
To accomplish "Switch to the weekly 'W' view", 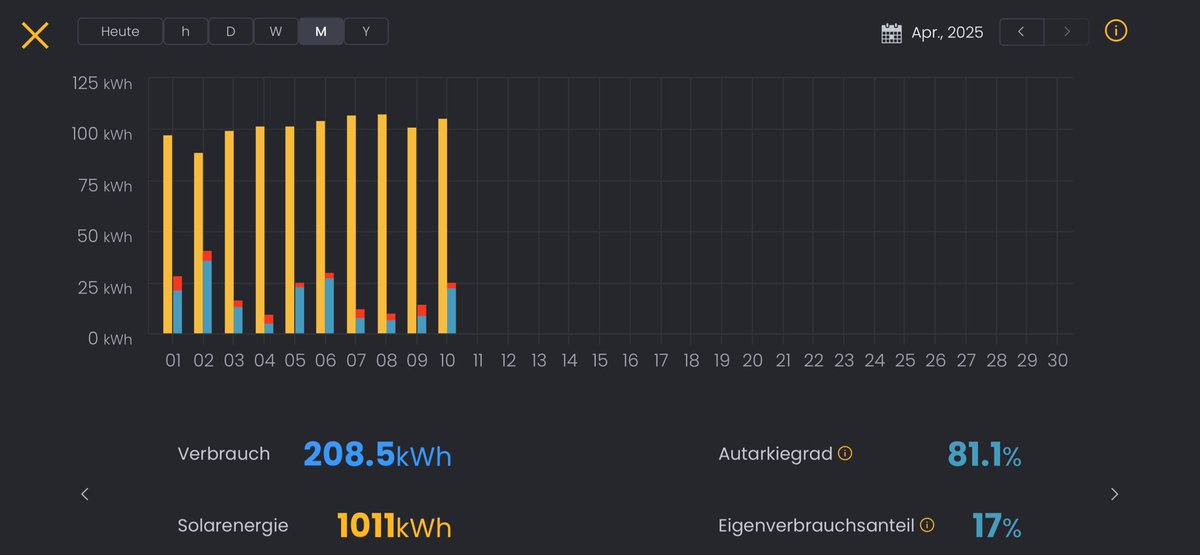I will click(276, 31).
